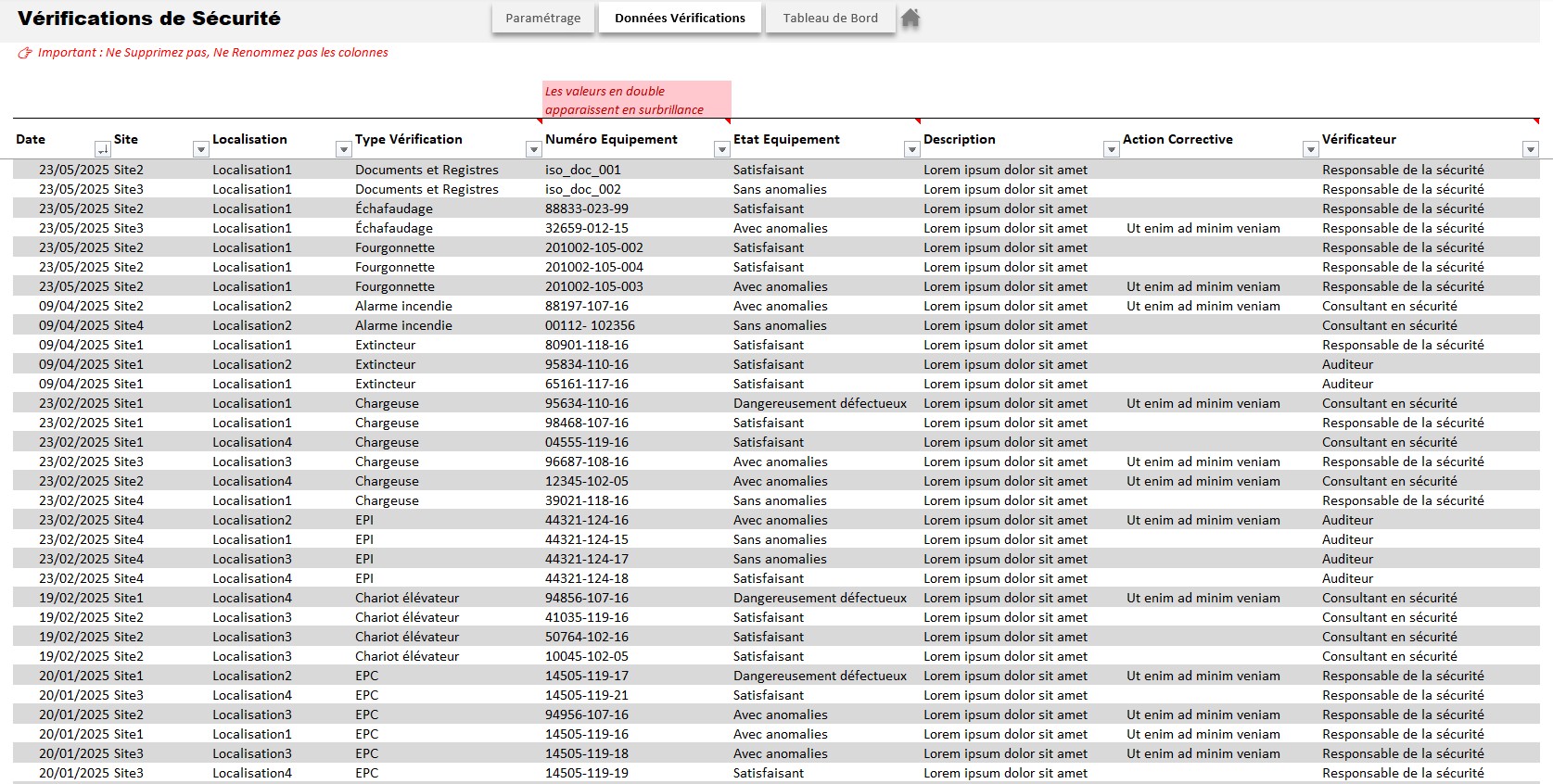Screen dimensions: 1553x784
Task: Expand the Site column filter dropdown
Action: [200, 149]
